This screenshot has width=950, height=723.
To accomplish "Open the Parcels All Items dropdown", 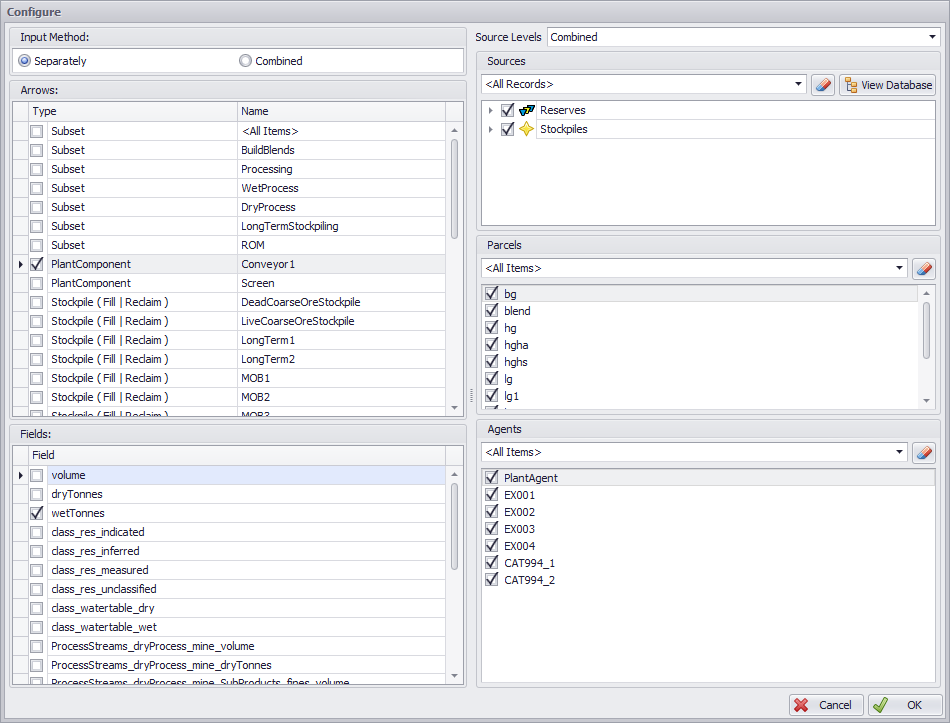I will [899, 269].
